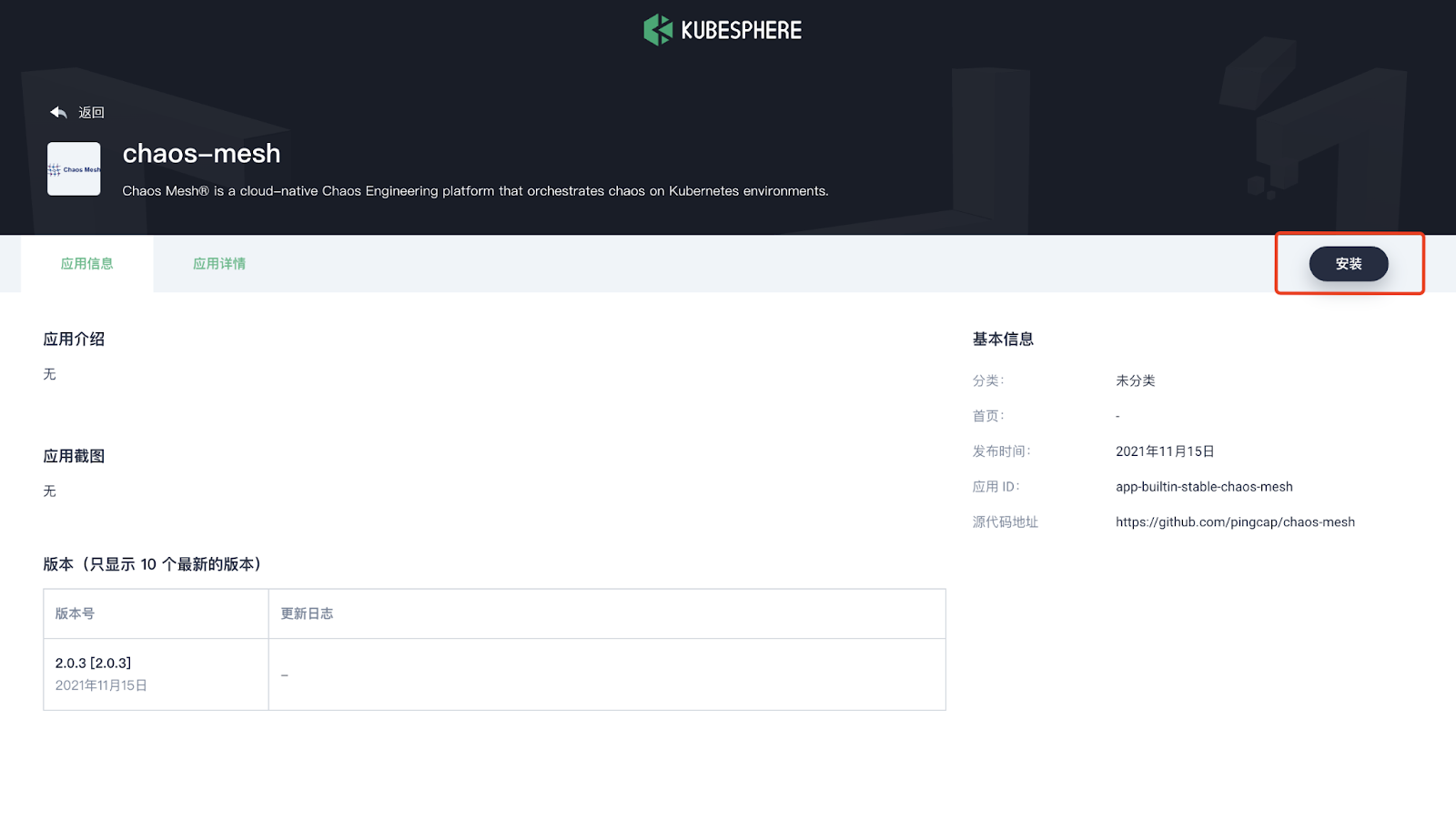Click the 应用 ID label

coord(996,487)
